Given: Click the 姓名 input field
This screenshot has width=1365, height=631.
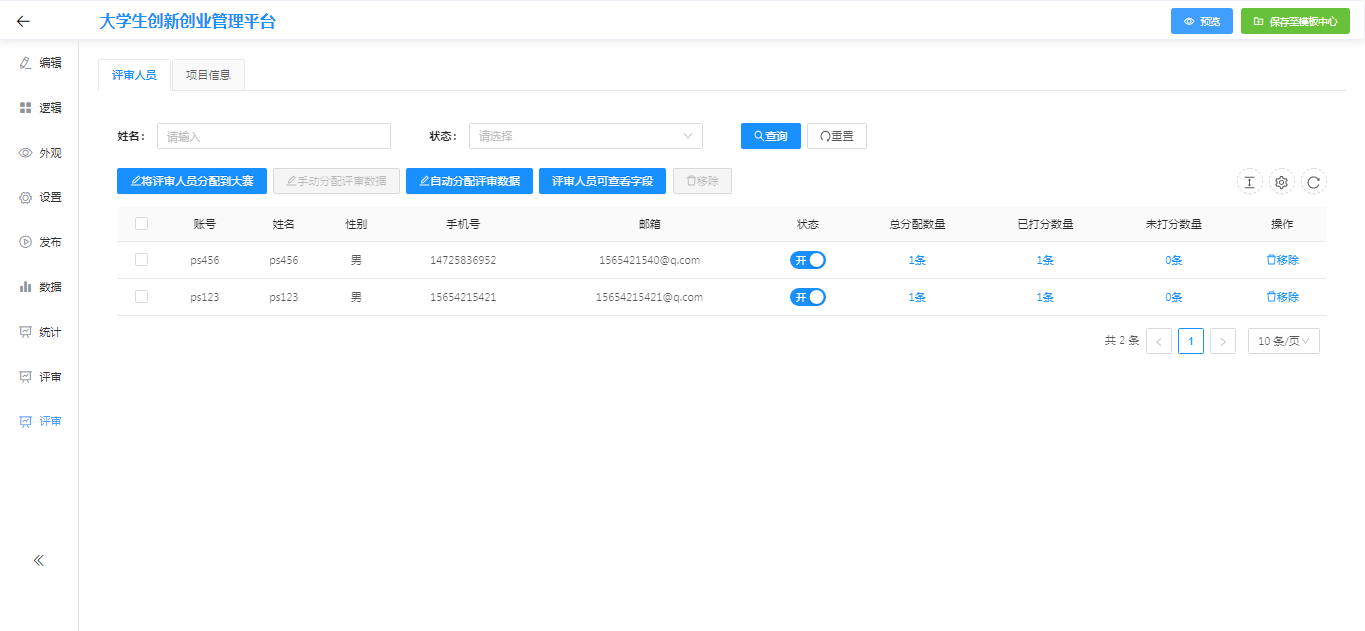Looking at the screenshot, I should tap(273, 136).
